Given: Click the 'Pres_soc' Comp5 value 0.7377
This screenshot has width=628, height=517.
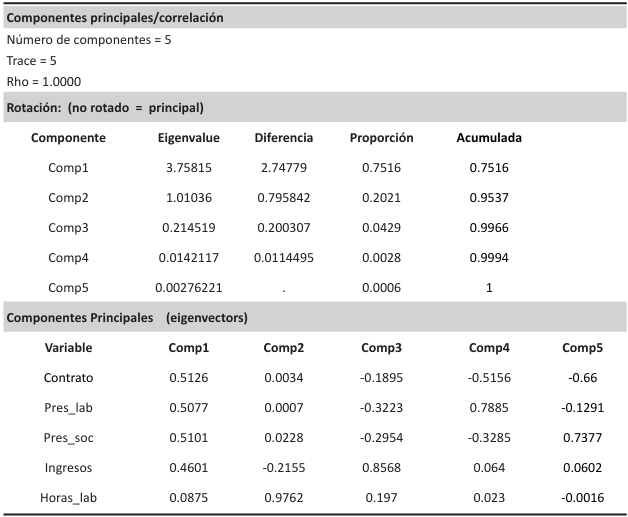Looking at the screenshot, I should (583, 437).
